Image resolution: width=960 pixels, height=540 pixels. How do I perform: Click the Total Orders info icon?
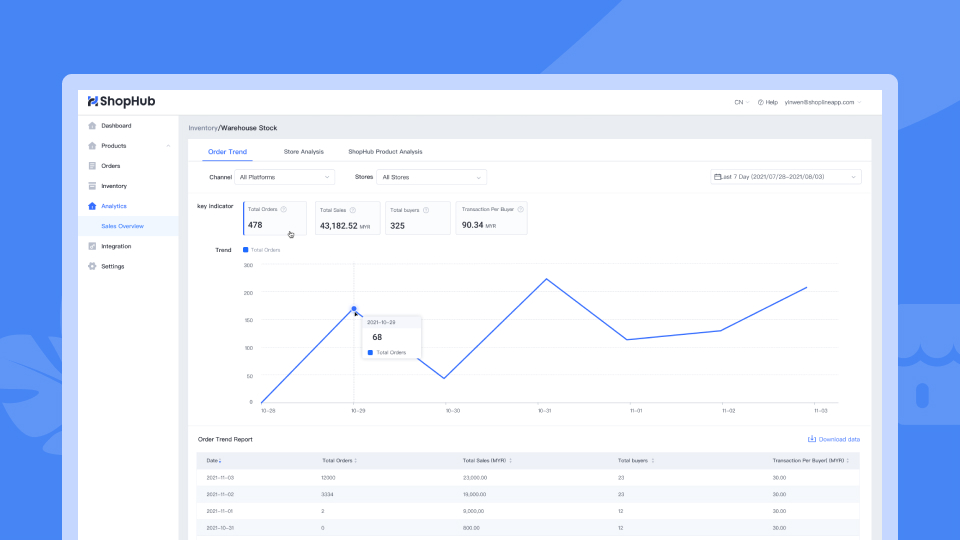pyautogui.click(x=284, y=210)
